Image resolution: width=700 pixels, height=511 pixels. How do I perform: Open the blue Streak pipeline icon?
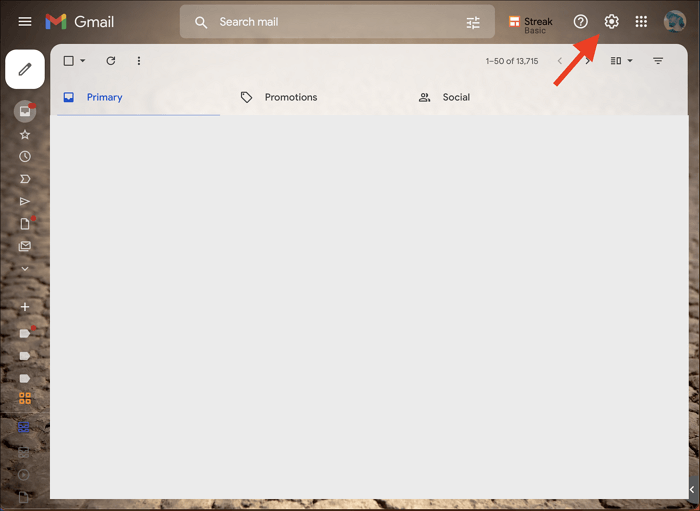(x=24, y=427)
